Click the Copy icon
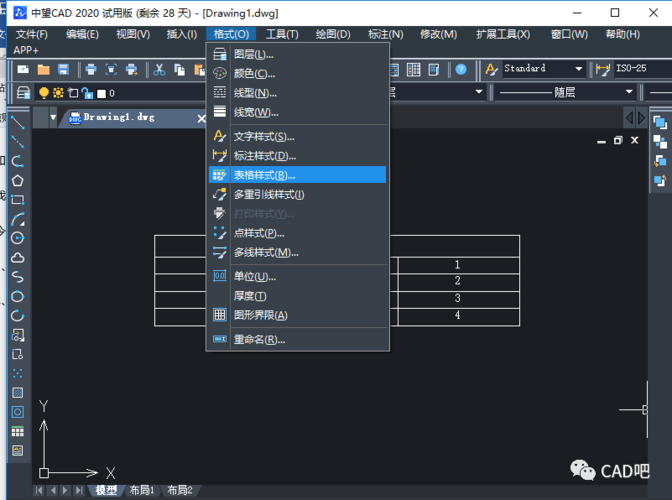 pyautogui.click(x=179, y=69)
